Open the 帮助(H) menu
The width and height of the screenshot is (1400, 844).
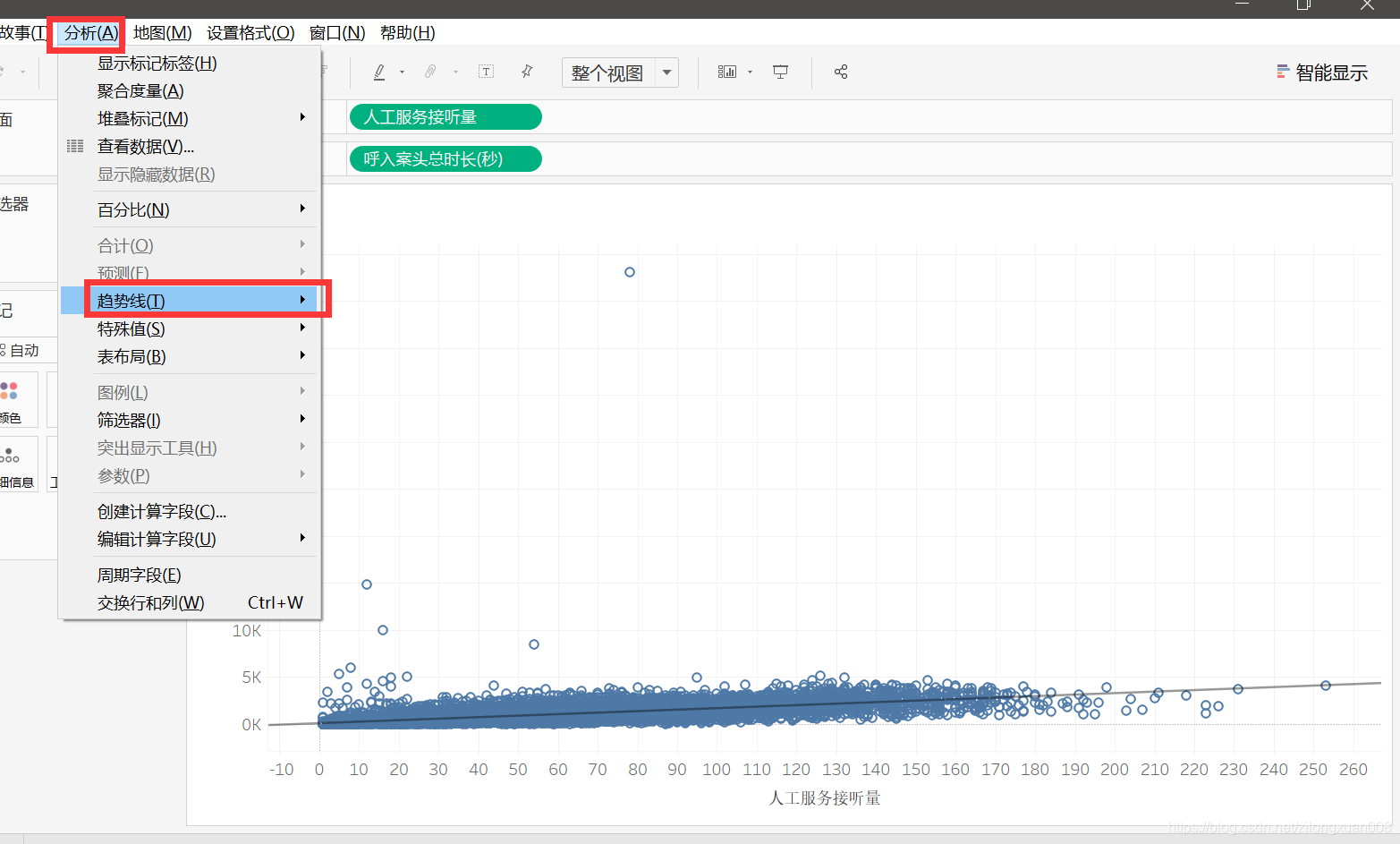coord(408,33)
